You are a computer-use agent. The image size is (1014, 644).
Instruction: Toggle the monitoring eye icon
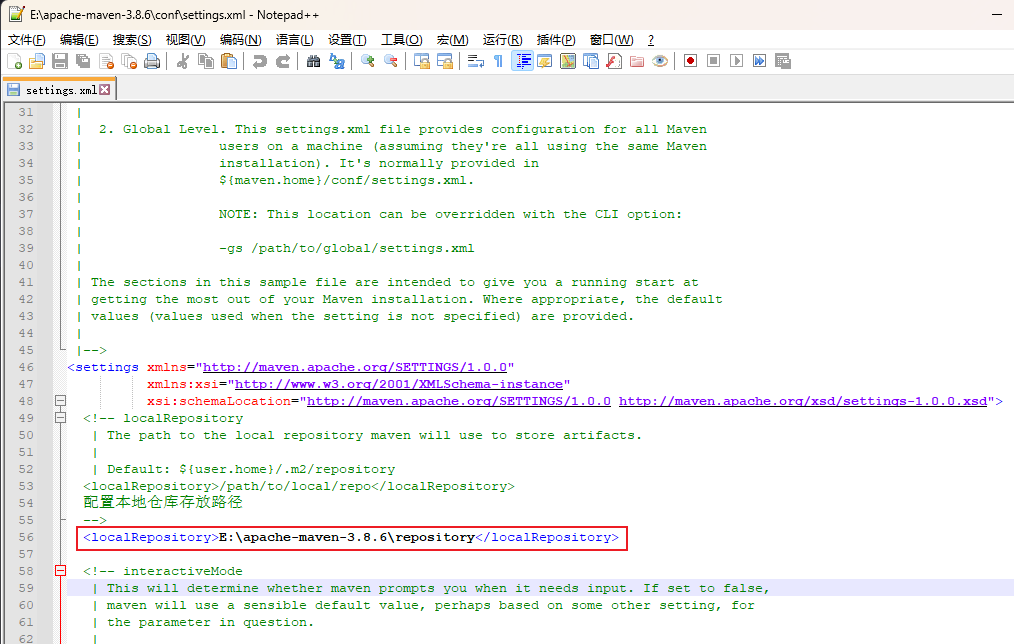(660, 61)
